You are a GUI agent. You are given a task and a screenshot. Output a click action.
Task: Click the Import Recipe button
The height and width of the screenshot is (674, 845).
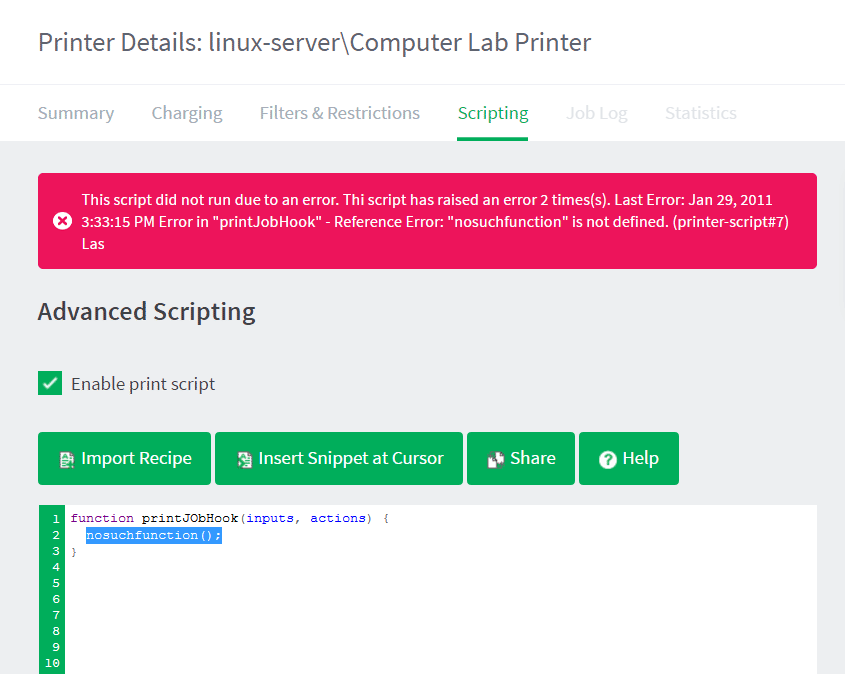[124, 458]
